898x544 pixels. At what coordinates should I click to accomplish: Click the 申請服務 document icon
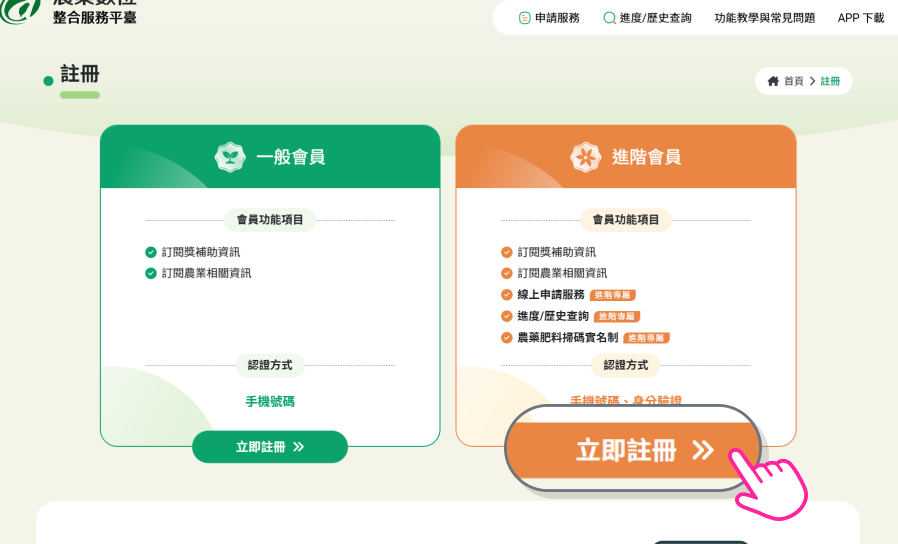[525, 18]
